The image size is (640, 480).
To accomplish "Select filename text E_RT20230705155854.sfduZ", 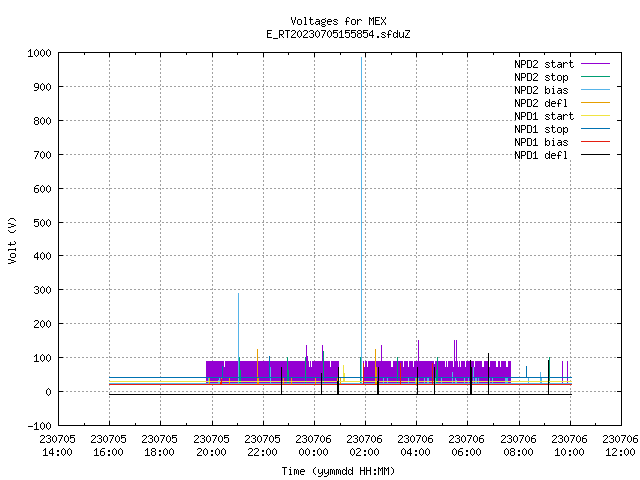I will [x=338, y=34].
